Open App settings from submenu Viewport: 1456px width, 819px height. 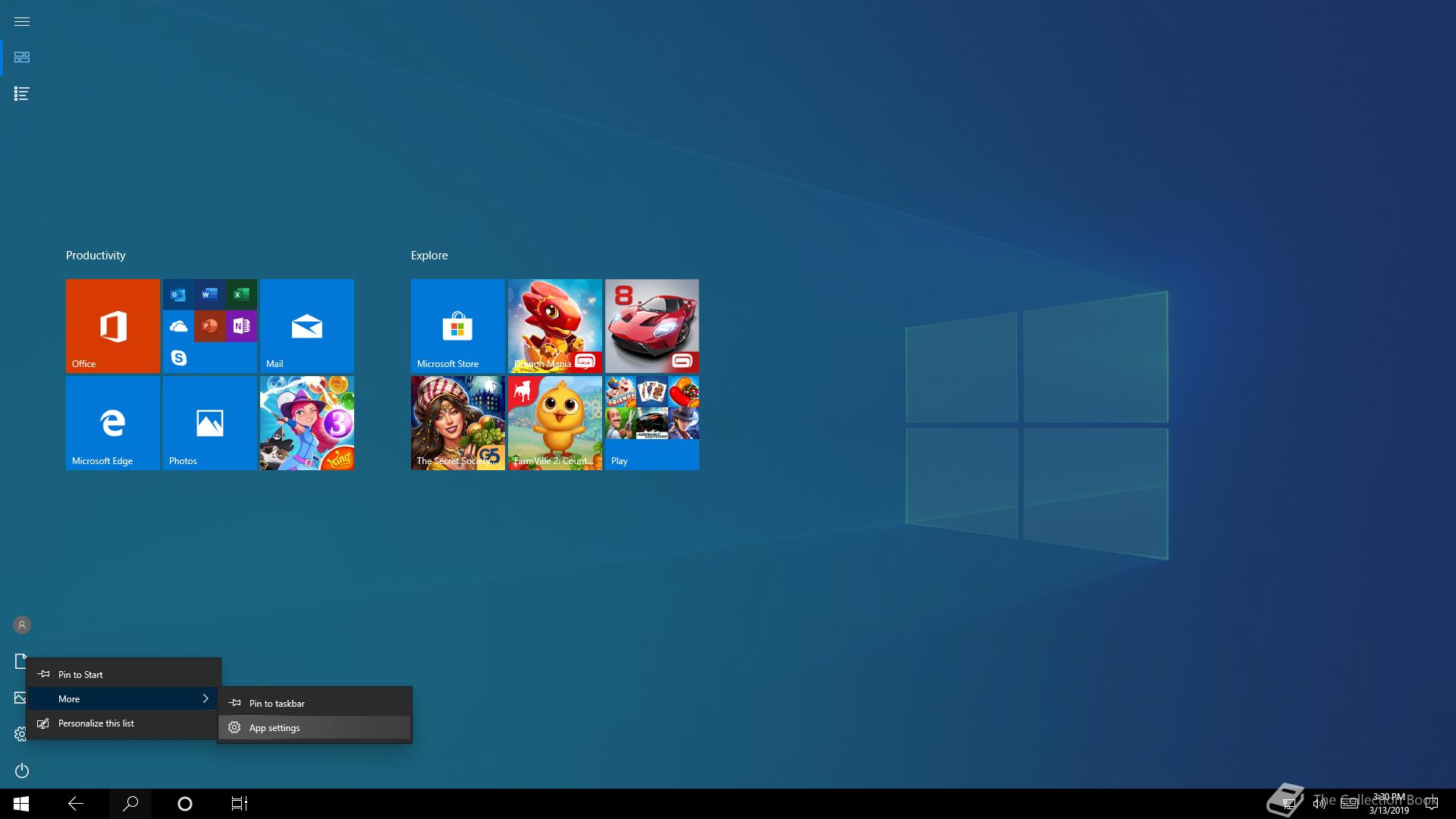coord(315,727)
